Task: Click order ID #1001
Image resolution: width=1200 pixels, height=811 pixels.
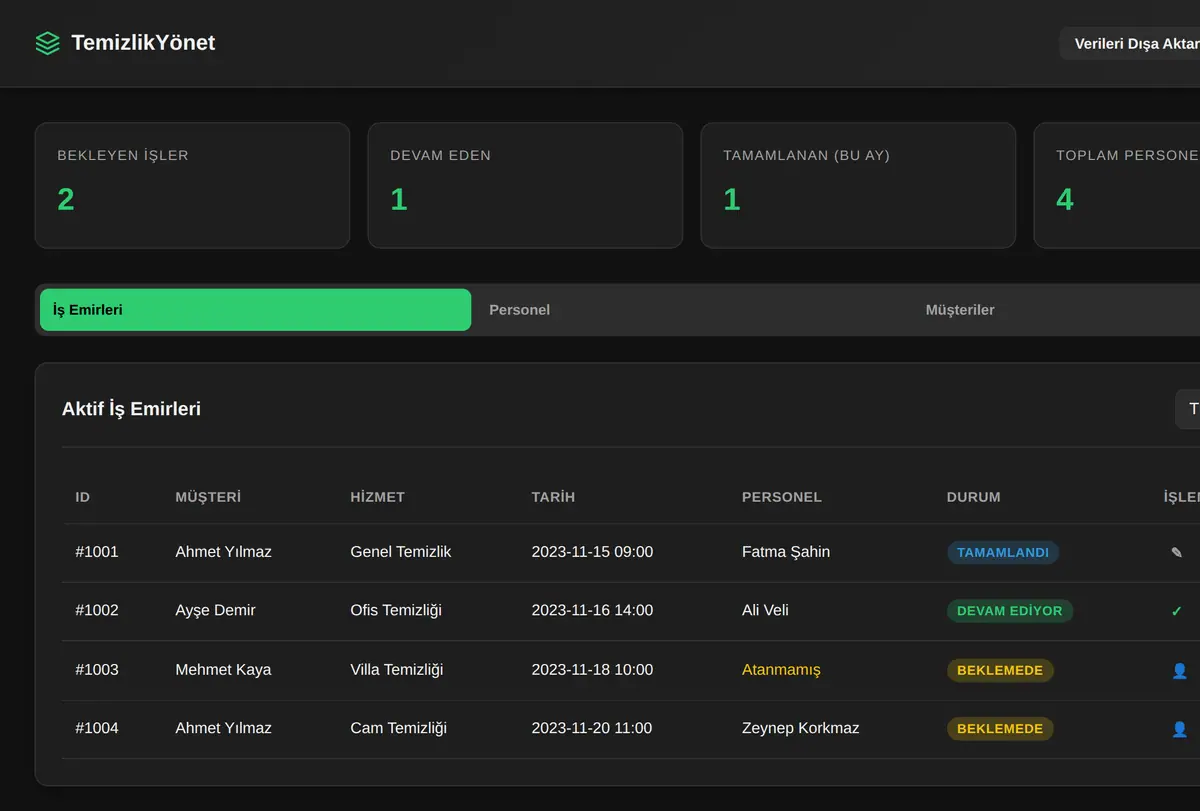Action: coord(97,552)
